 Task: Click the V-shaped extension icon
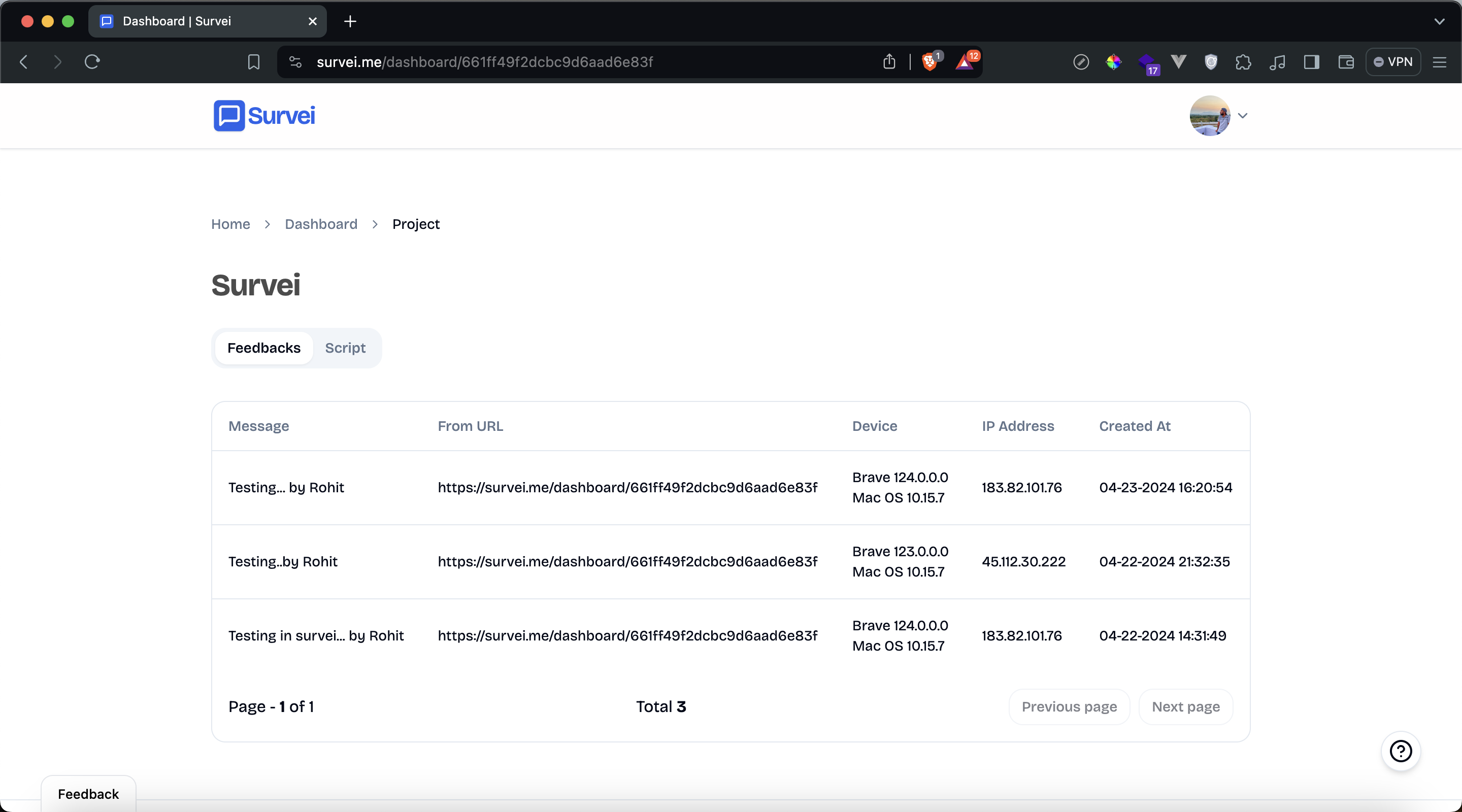1179,62
